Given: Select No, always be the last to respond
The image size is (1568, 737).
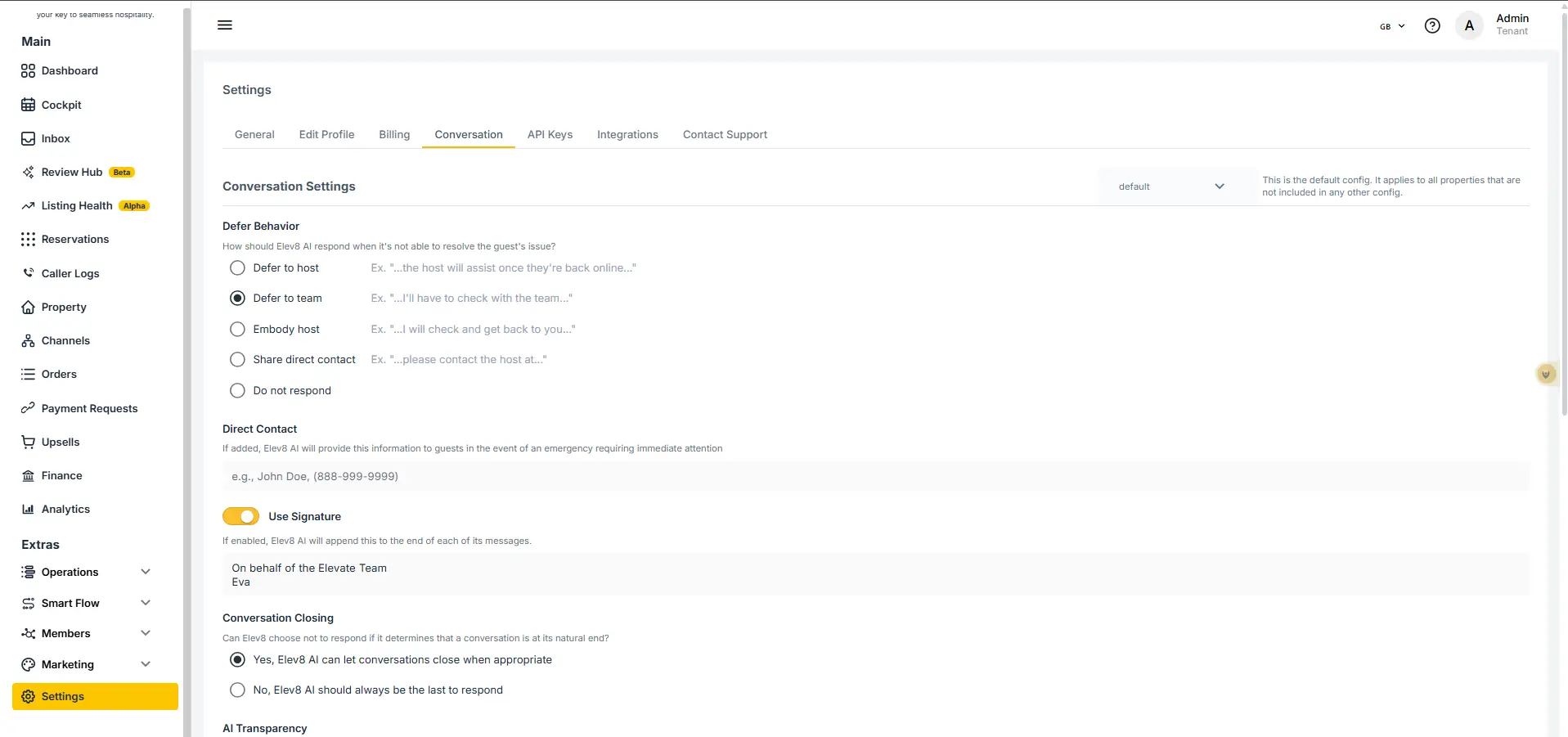Looking at the screenshot, I should tap(237, 690).
